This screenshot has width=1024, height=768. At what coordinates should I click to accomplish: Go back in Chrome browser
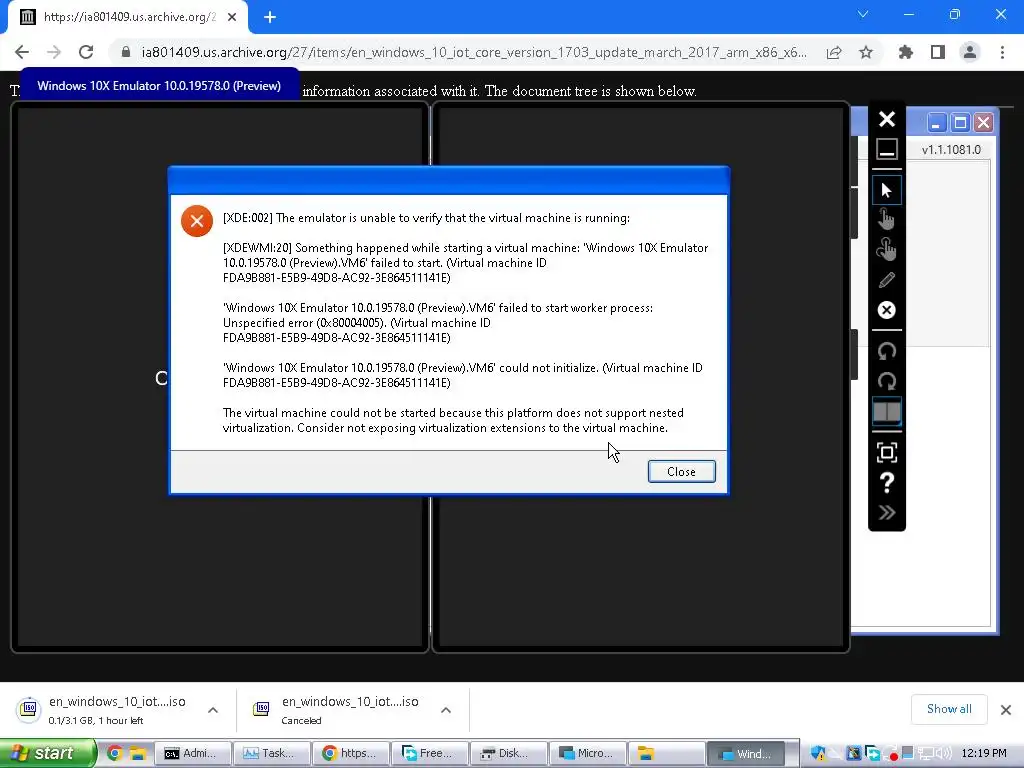click(x=22, y=52)
